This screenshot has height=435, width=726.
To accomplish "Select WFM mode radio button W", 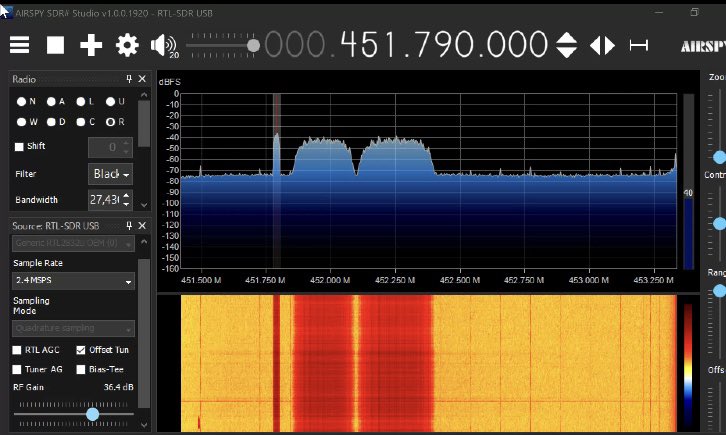I will (x=21, y=122).
